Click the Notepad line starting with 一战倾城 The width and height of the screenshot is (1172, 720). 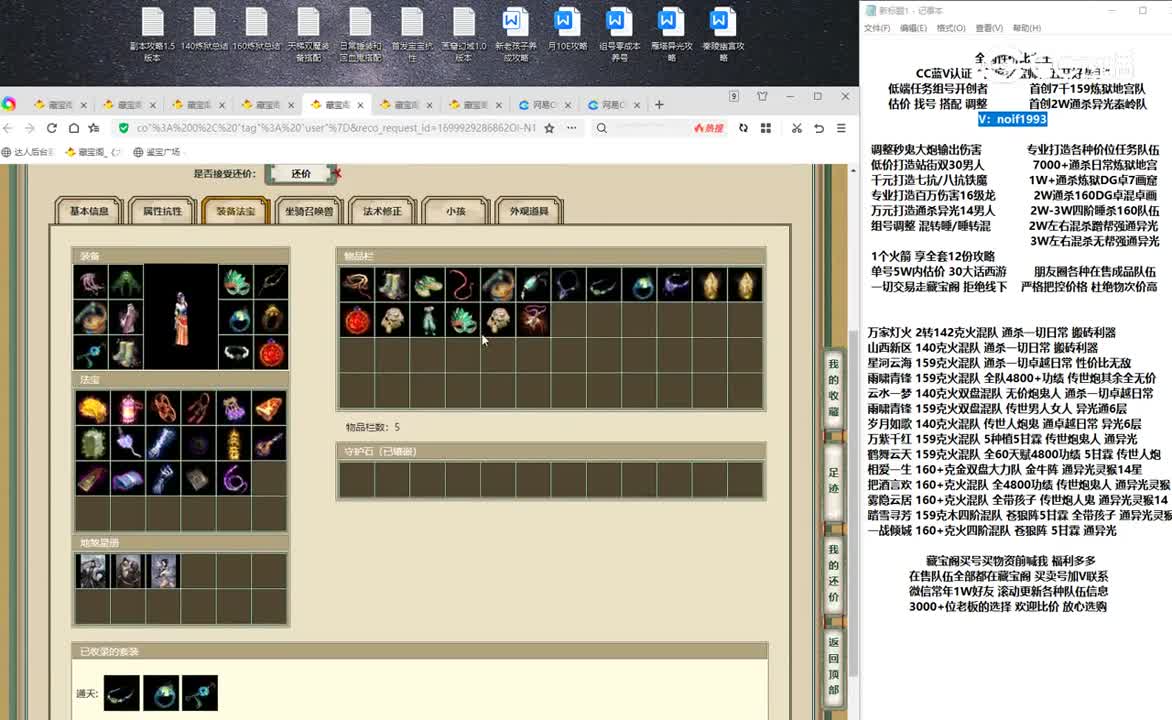(x=991, y=531)
